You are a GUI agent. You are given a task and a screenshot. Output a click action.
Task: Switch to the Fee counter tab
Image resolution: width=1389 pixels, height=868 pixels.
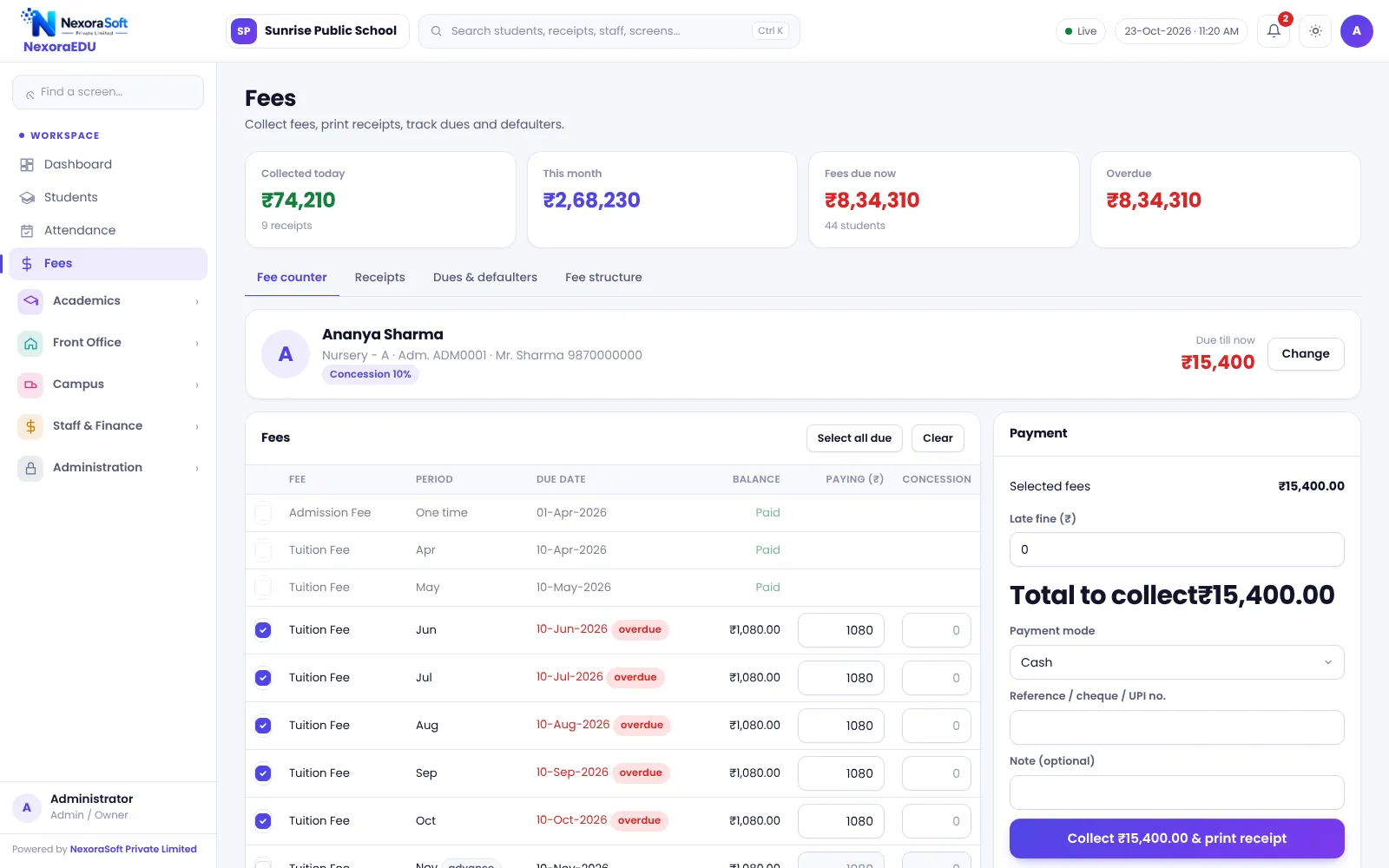click(x=292, y=278)
